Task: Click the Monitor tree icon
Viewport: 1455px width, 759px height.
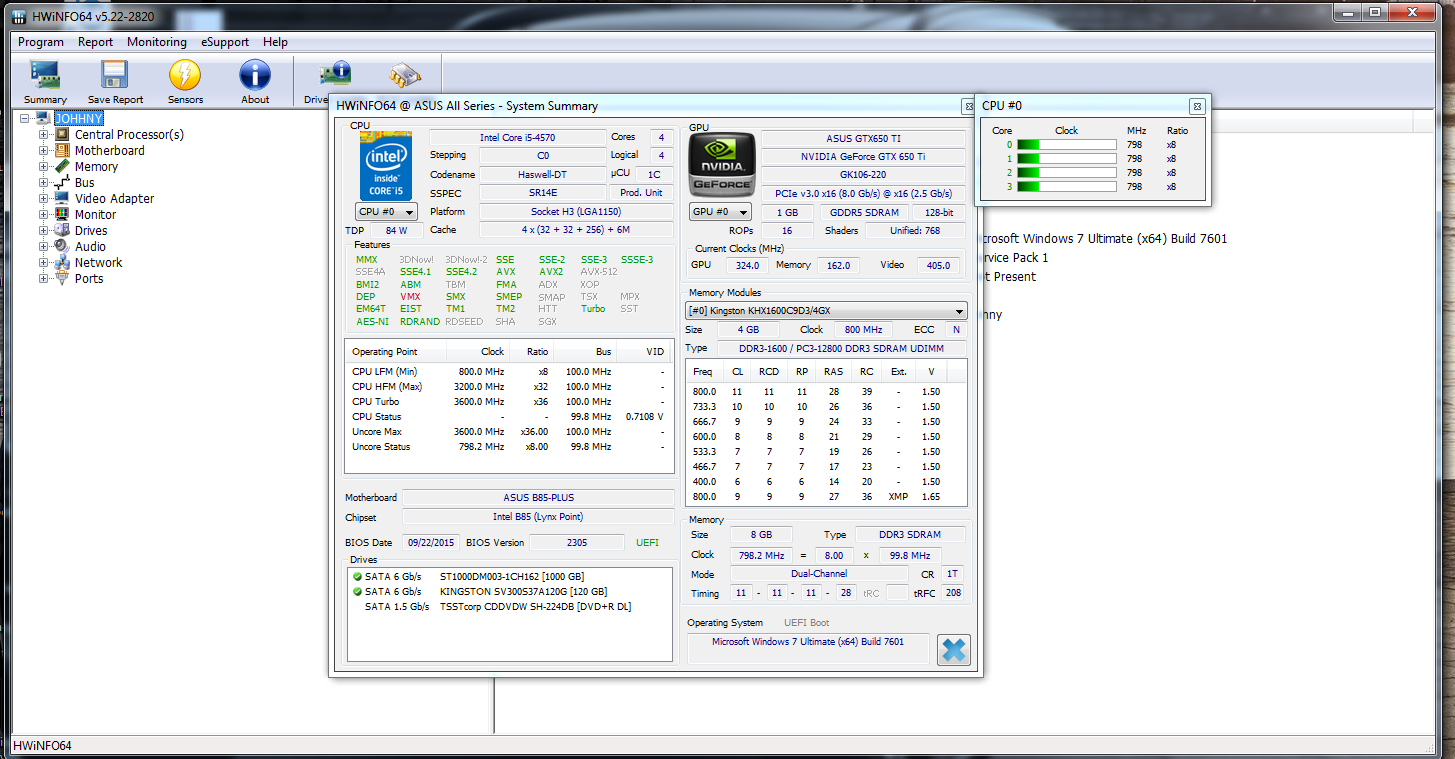Action: click(62, 214)
